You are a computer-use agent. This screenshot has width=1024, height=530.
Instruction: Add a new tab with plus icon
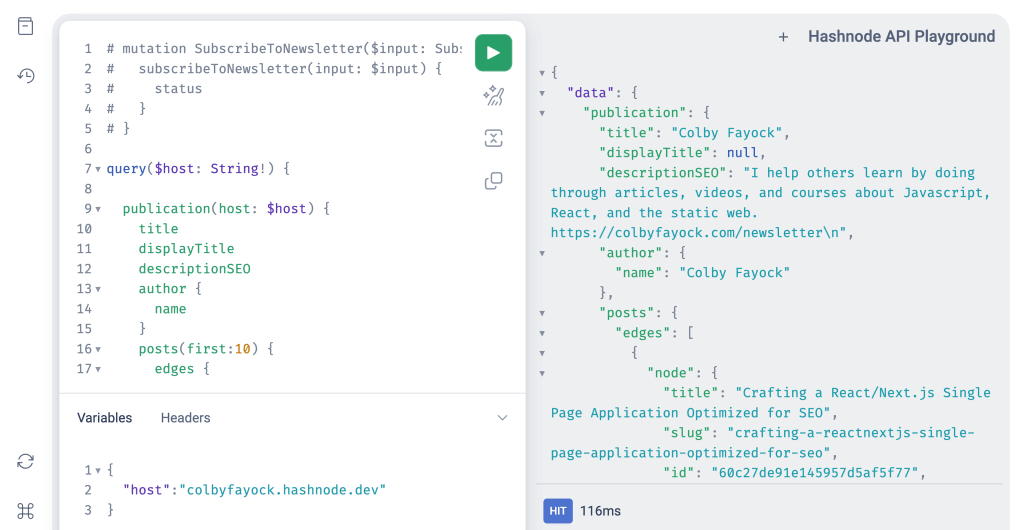783,37
